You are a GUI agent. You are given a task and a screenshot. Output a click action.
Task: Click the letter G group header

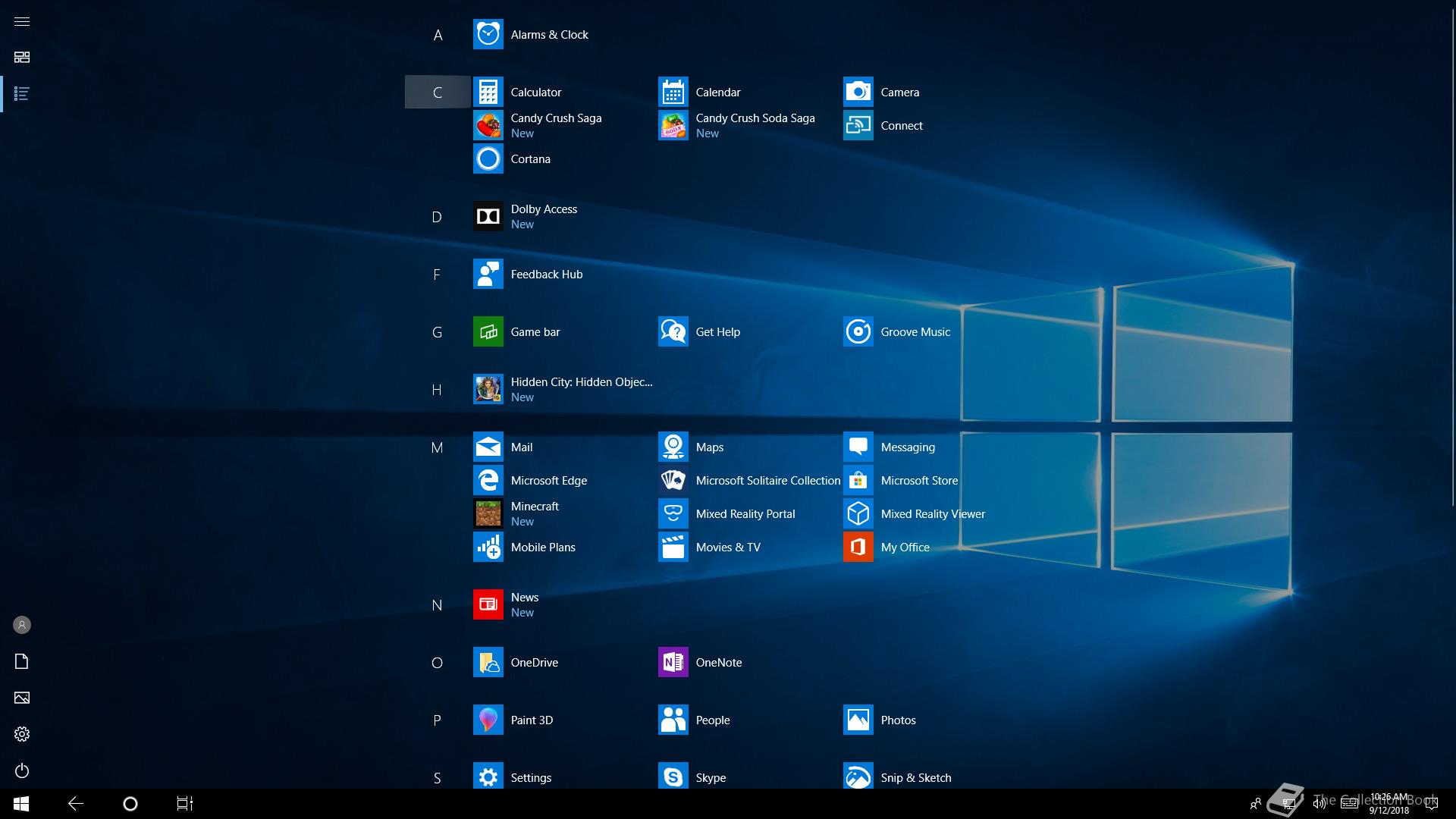click(438, 332)
